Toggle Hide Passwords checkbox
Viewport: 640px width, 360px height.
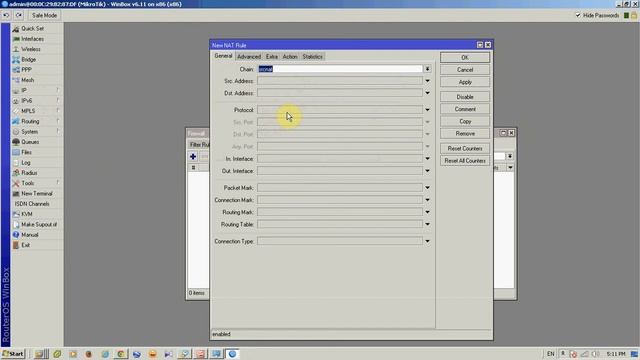point(578,15)
